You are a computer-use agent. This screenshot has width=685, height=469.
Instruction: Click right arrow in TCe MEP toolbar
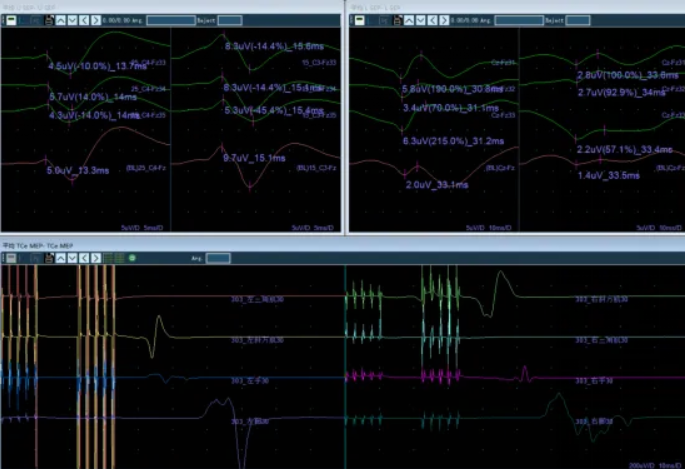(96, 258)
